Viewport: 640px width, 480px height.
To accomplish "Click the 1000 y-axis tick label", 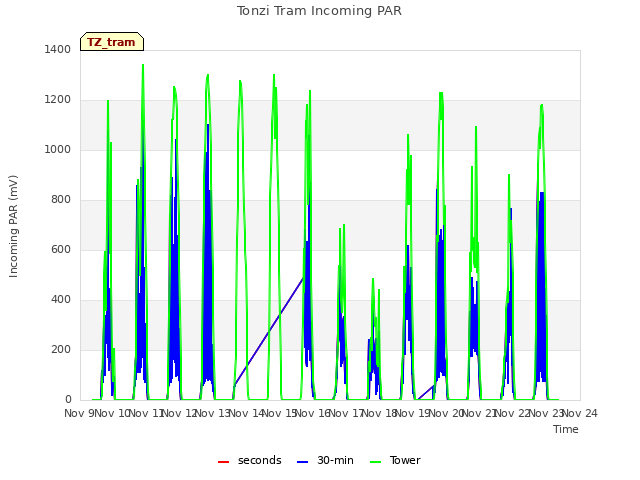I will tap(58, 149).
